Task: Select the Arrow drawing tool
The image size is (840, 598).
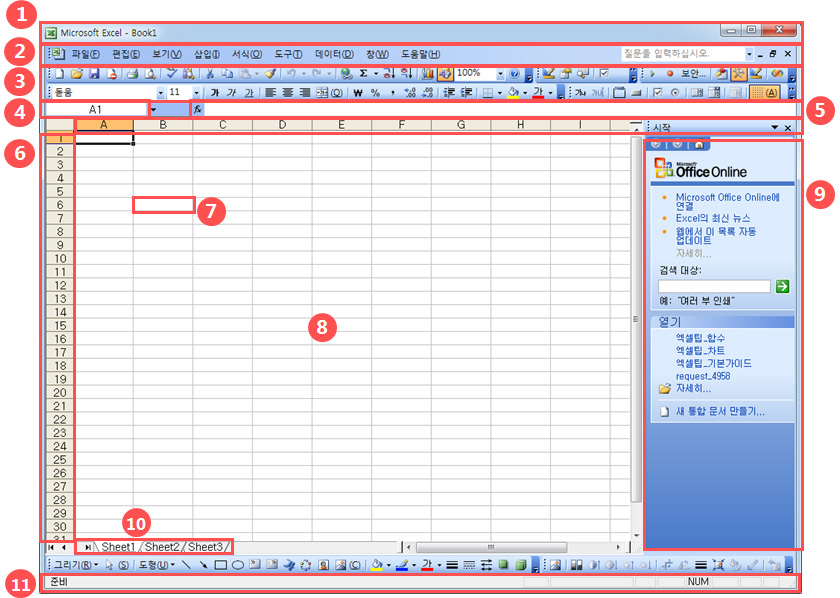Action: click(203, 565)
